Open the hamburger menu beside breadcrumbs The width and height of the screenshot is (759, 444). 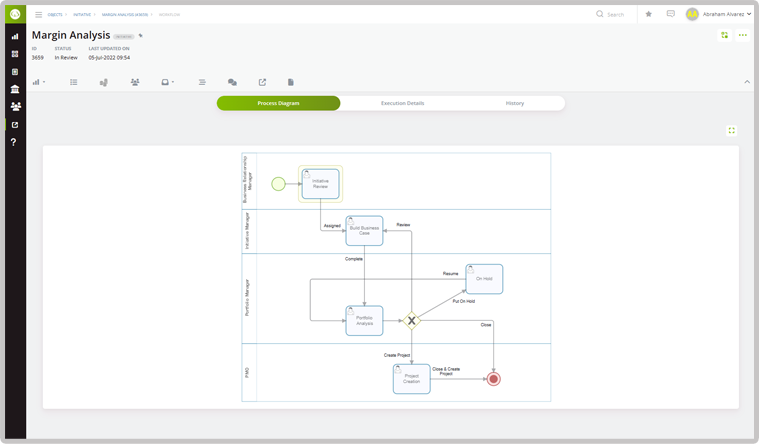point(39,15)
